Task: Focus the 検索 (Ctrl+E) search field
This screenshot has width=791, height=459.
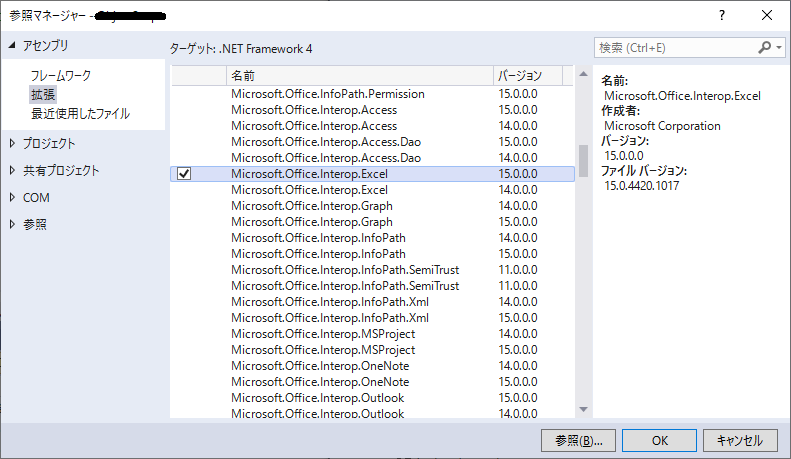Action: [676, 48]
